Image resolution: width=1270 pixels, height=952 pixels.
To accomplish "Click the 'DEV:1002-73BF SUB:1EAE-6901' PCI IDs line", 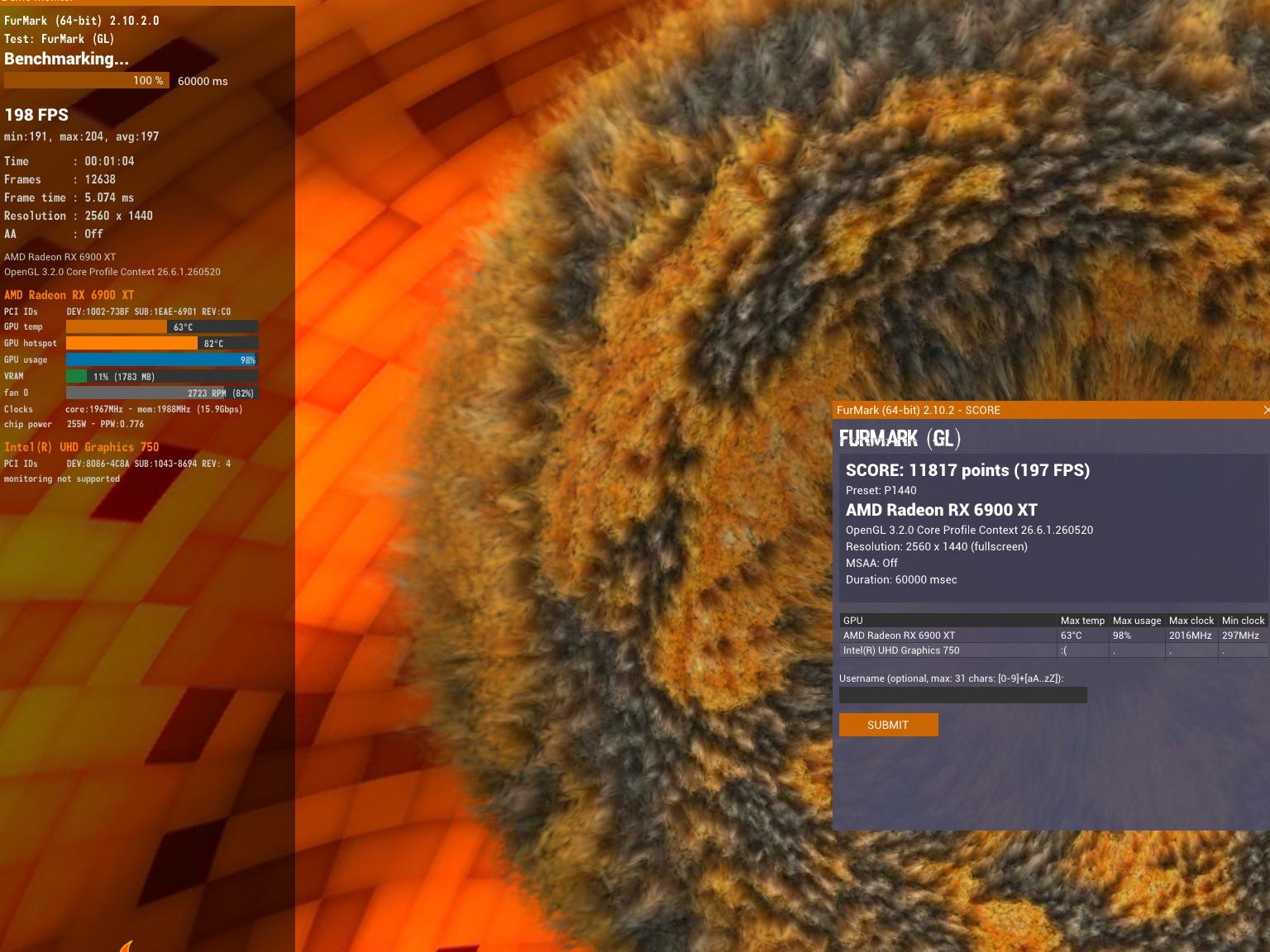I will pos(149,312).
